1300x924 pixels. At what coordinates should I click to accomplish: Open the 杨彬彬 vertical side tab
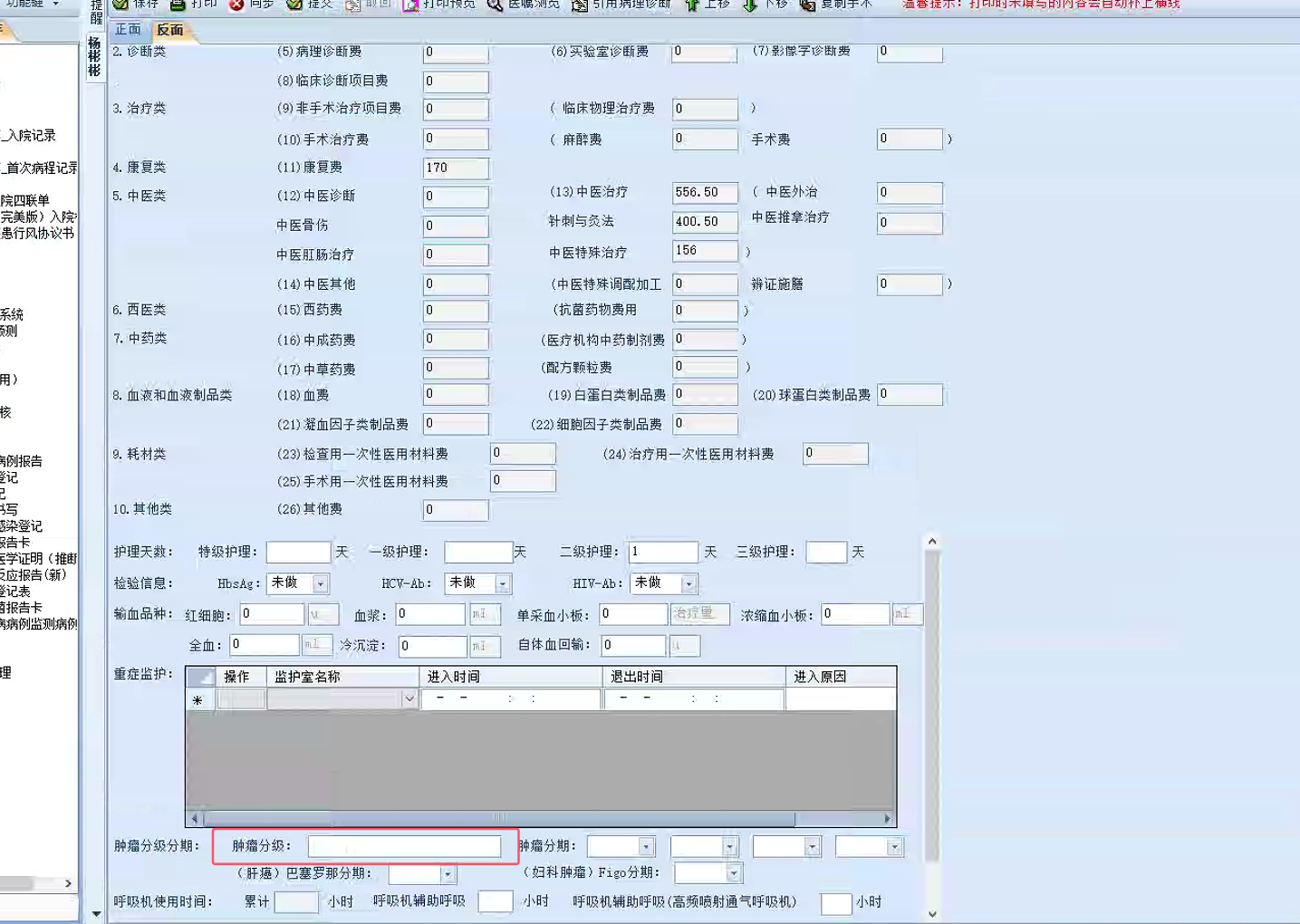click(x=94, y=56)
